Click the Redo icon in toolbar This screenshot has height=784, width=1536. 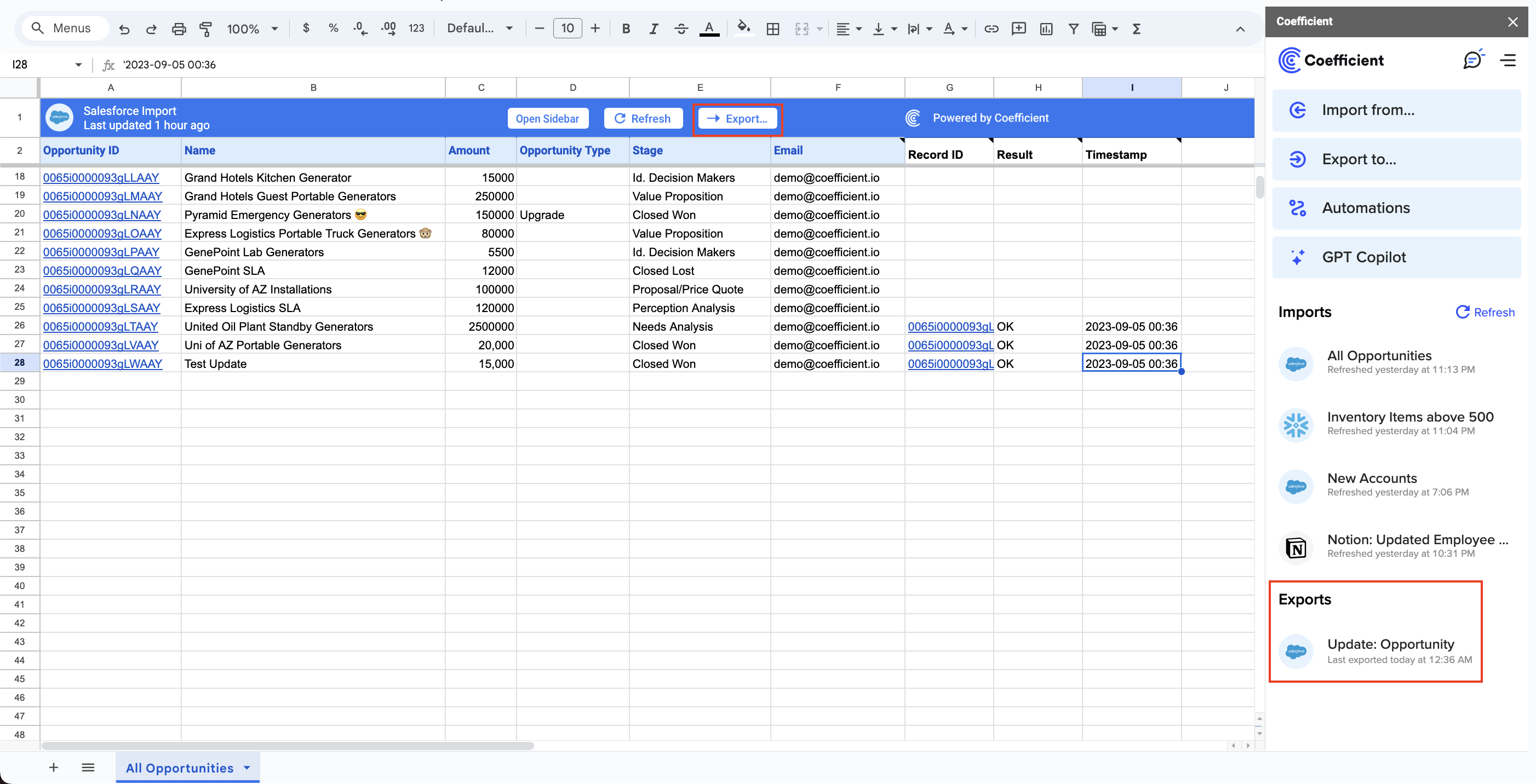[x=151, y=28]
